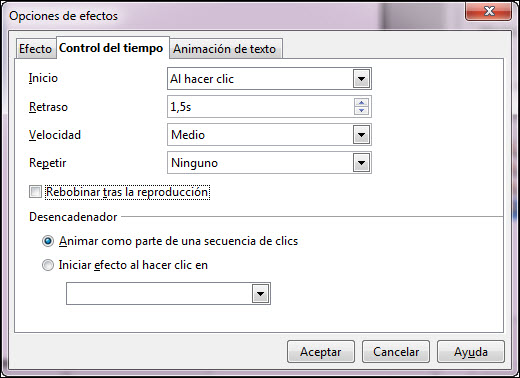
Task: Click the Desencadenador section heading
Action: [x=73, y=217]
